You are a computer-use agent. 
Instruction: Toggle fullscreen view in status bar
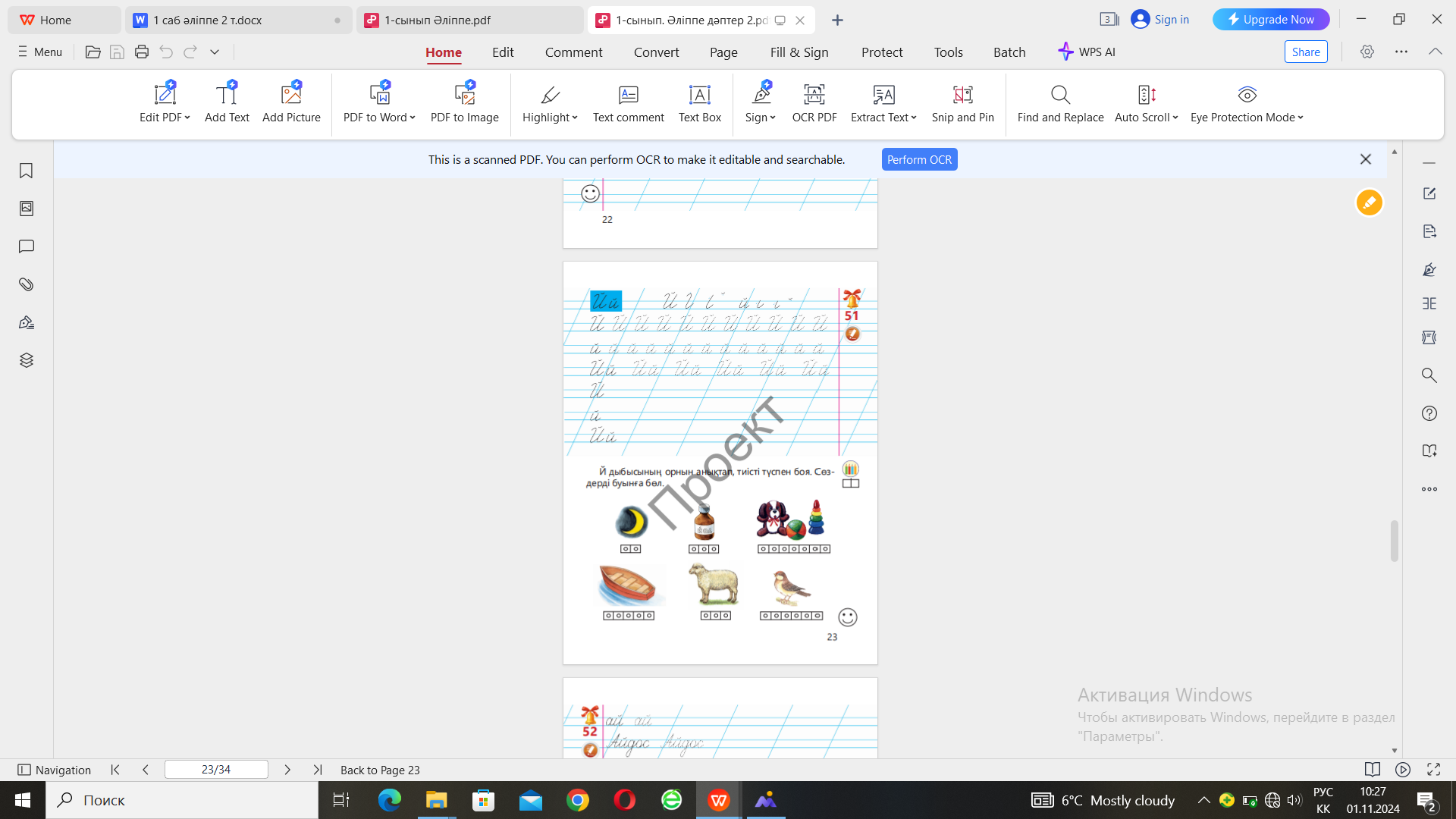pyautogui.click(x=1433, y=770)
